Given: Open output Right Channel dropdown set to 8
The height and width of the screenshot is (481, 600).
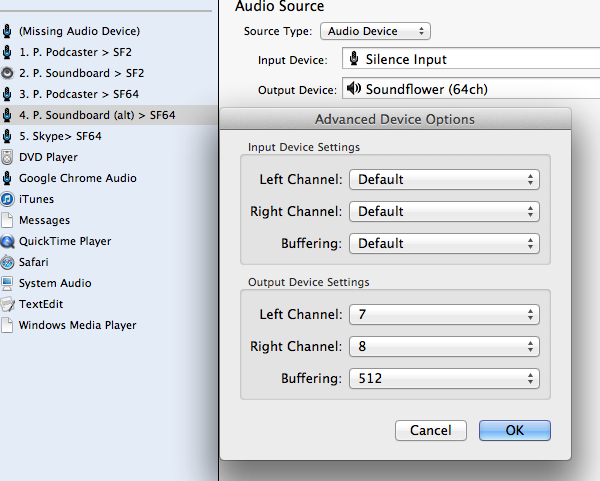Looking at the screenshot, I should (x=444, y=346).
